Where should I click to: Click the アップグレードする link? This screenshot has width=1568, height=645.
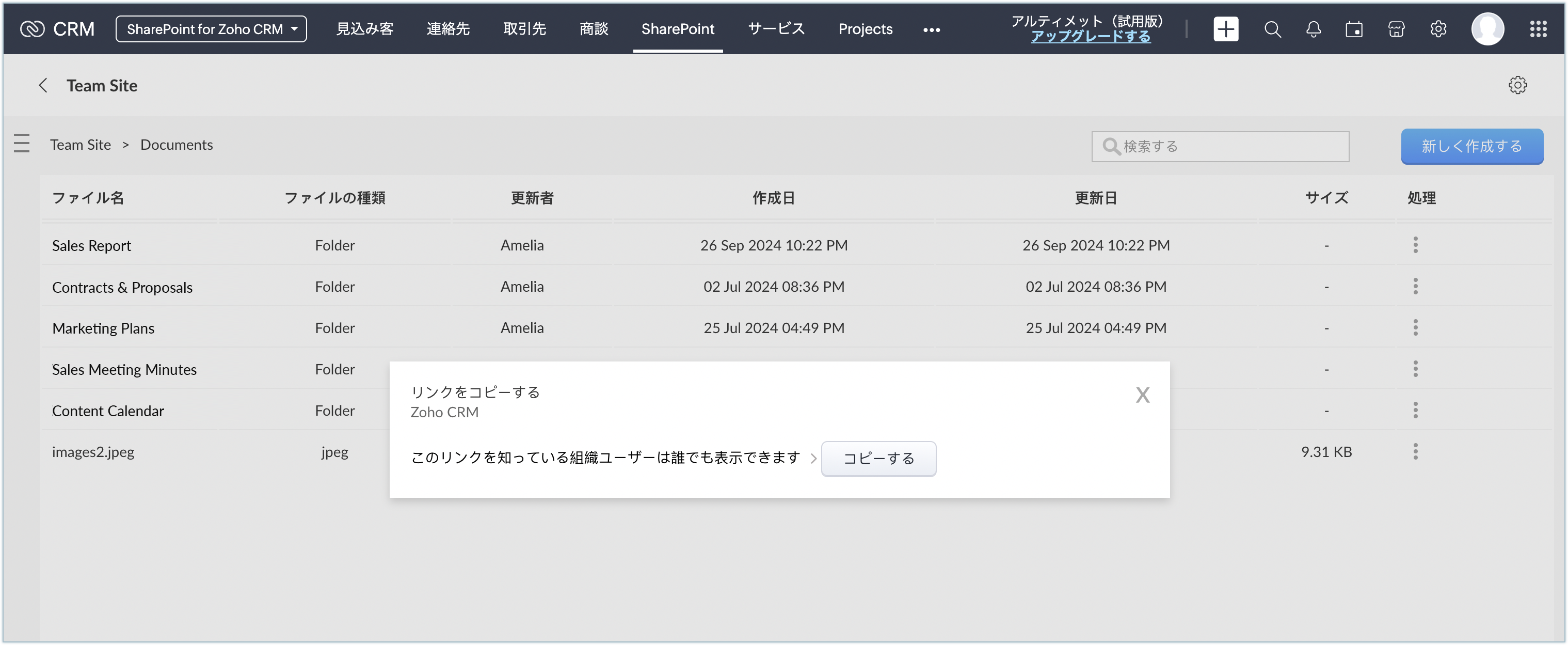1090,37
